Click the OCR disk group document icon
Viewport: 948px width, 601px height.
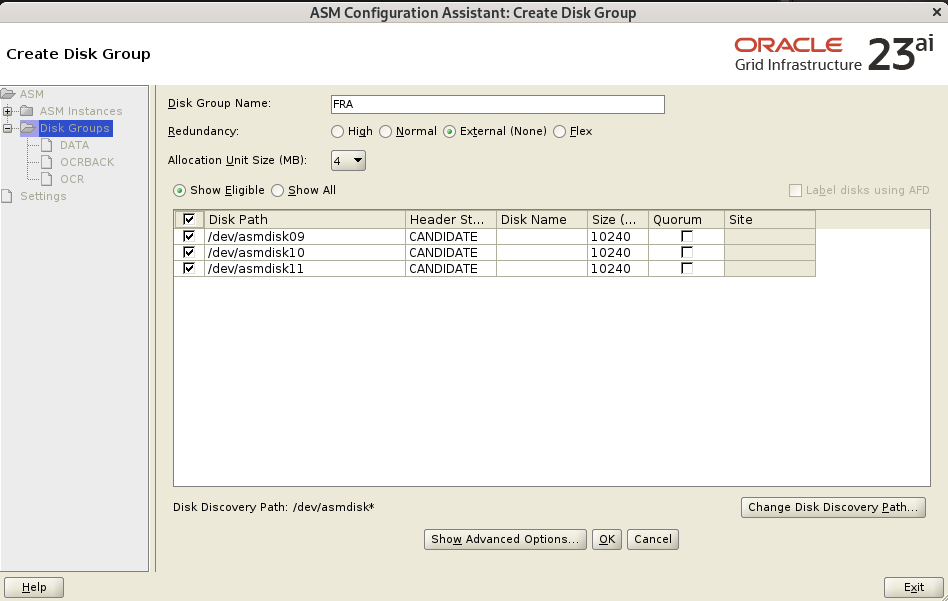(x=47, y=178)
